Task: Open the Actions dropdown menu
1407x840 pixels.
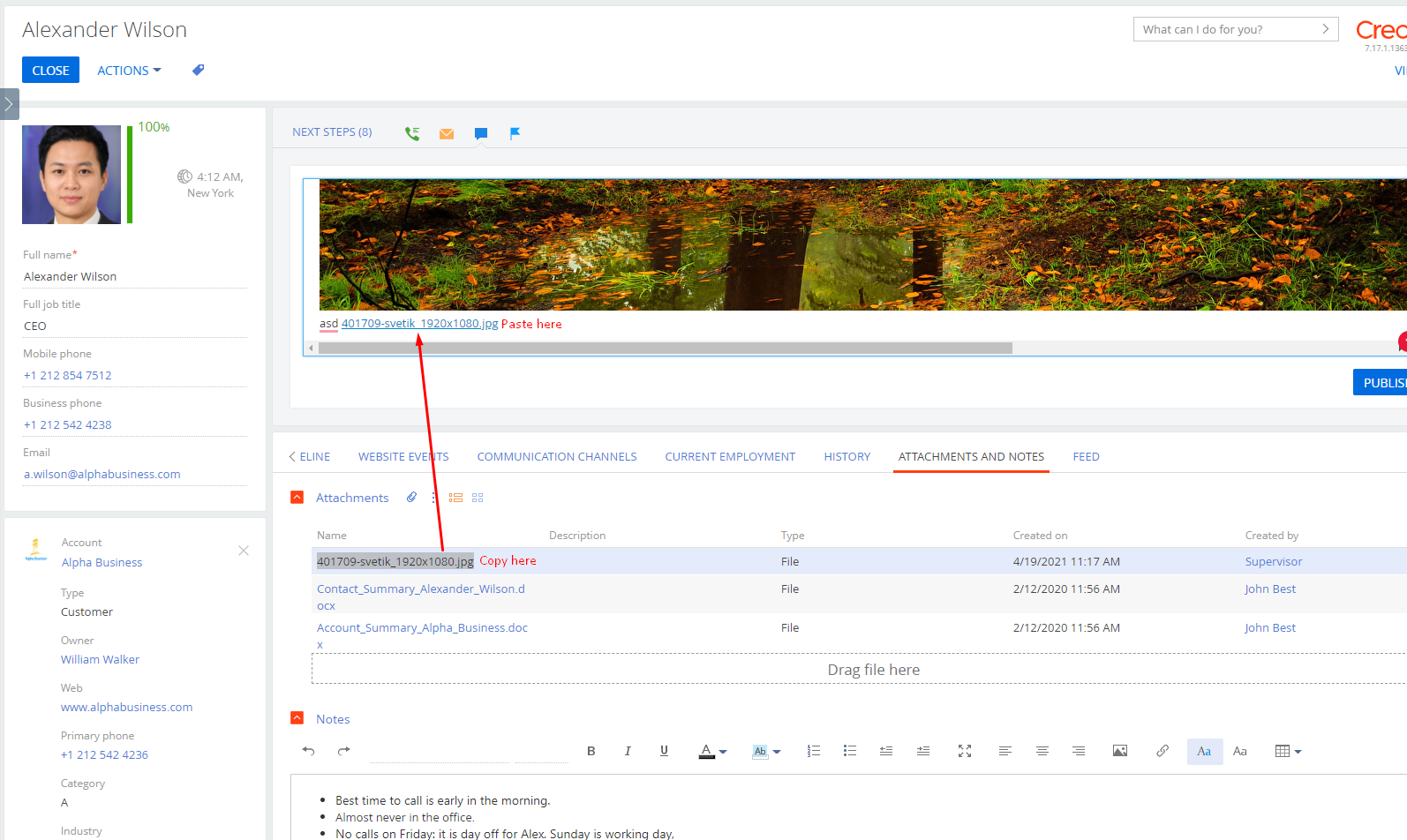Action: coord(129,71)
